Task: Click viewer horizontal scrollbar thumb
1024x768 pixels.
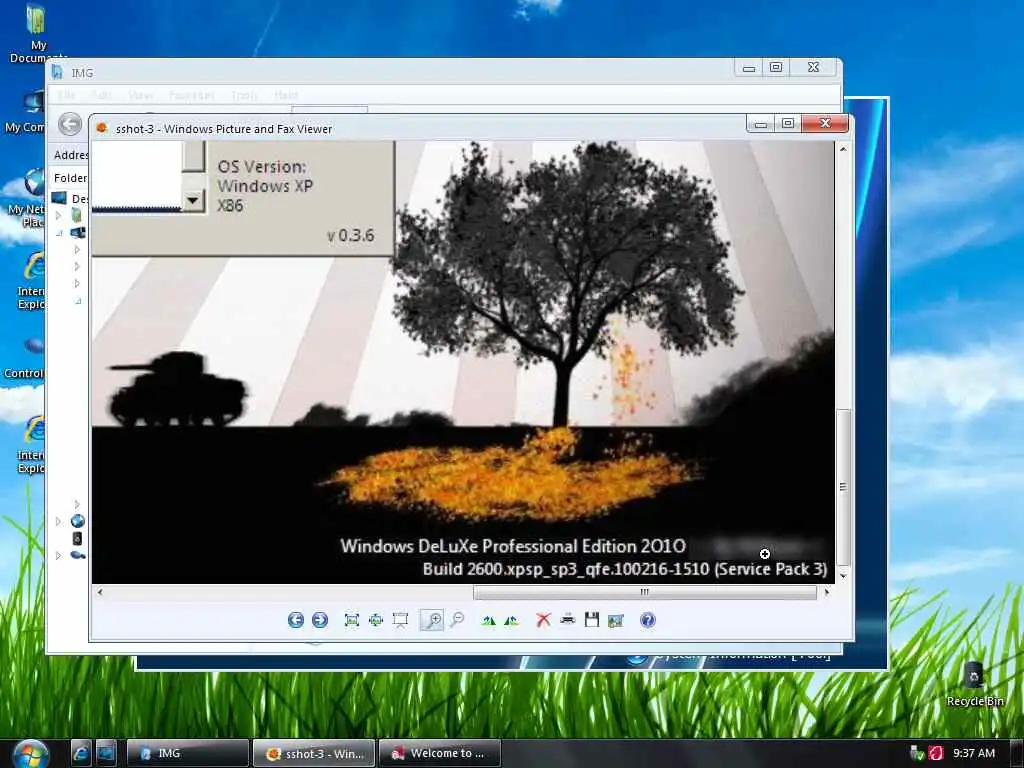Action: (x=645, y=592)
